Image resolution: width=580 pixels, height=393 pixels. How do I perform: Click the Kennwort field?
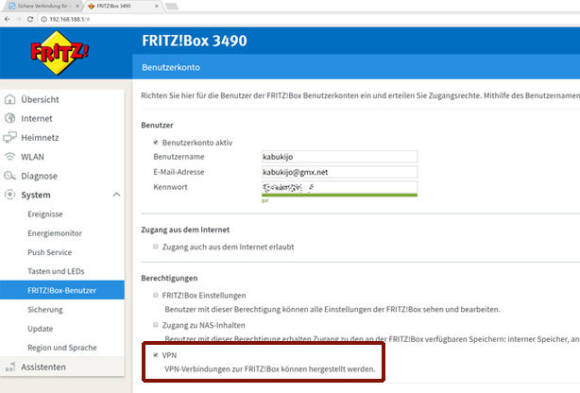[339, 187]
